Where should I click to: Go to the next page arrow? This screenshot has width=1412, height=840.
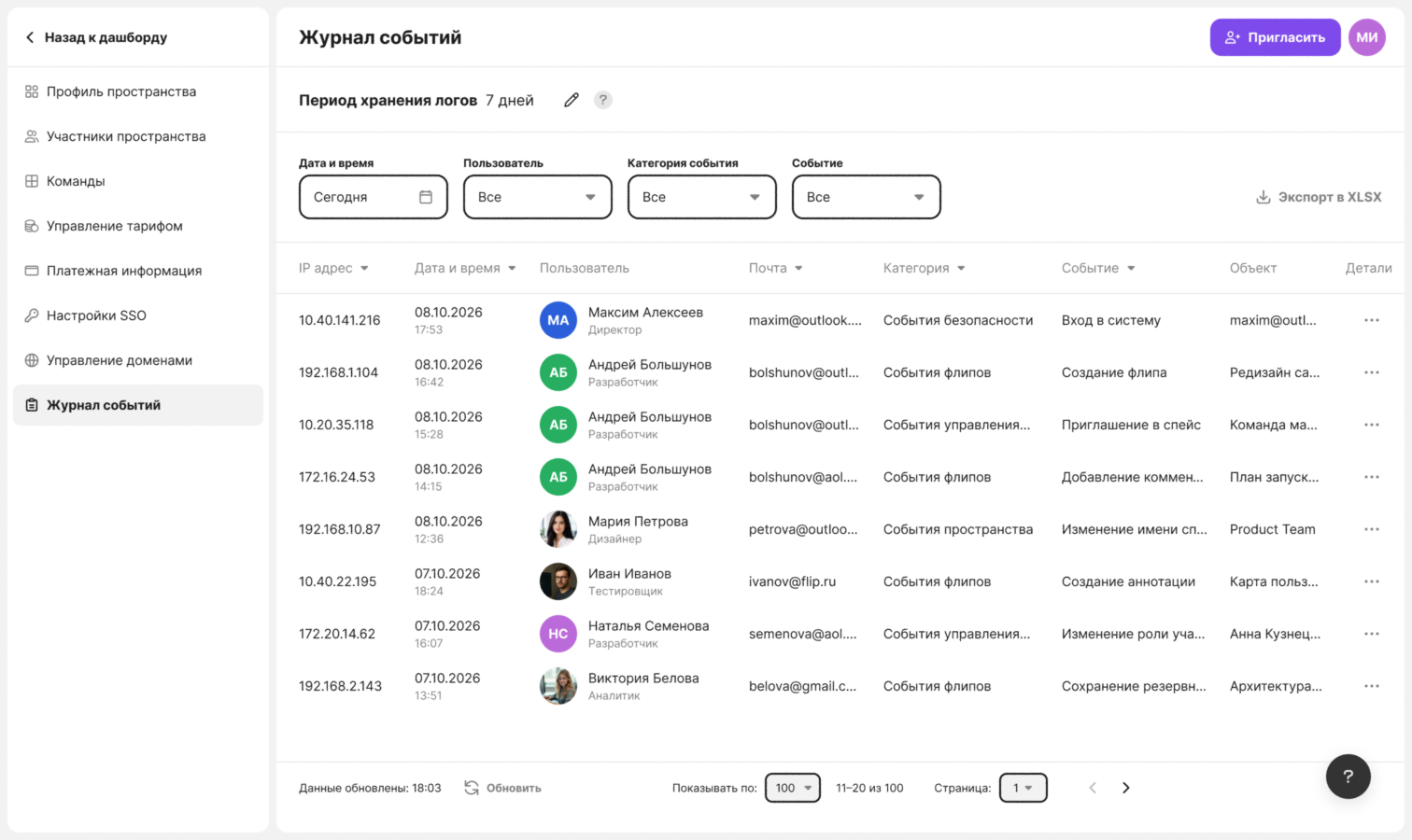pos(1126,788)
